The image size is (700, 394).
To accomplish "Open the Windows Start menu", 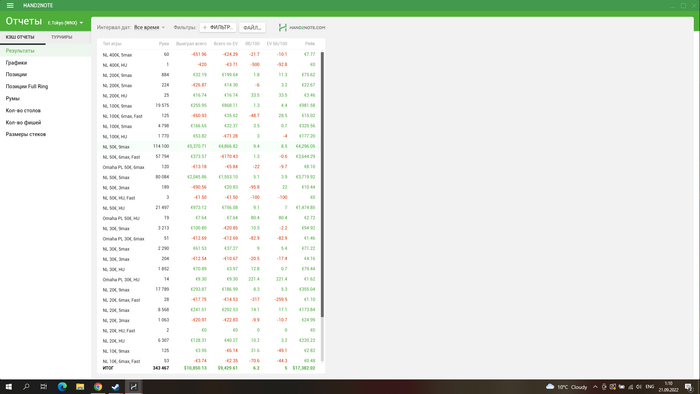I will [x=8, y=387].
